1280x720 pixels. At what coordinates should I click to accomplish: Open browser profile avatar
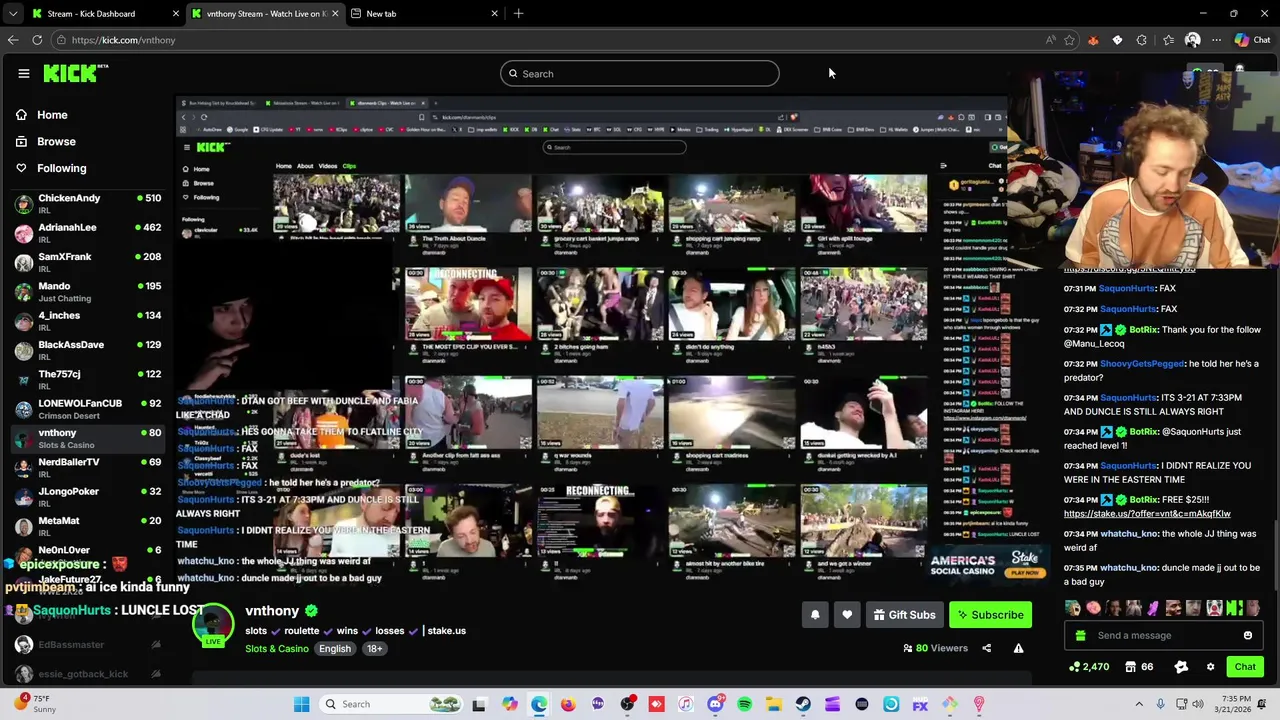(x=1192, y=40)
